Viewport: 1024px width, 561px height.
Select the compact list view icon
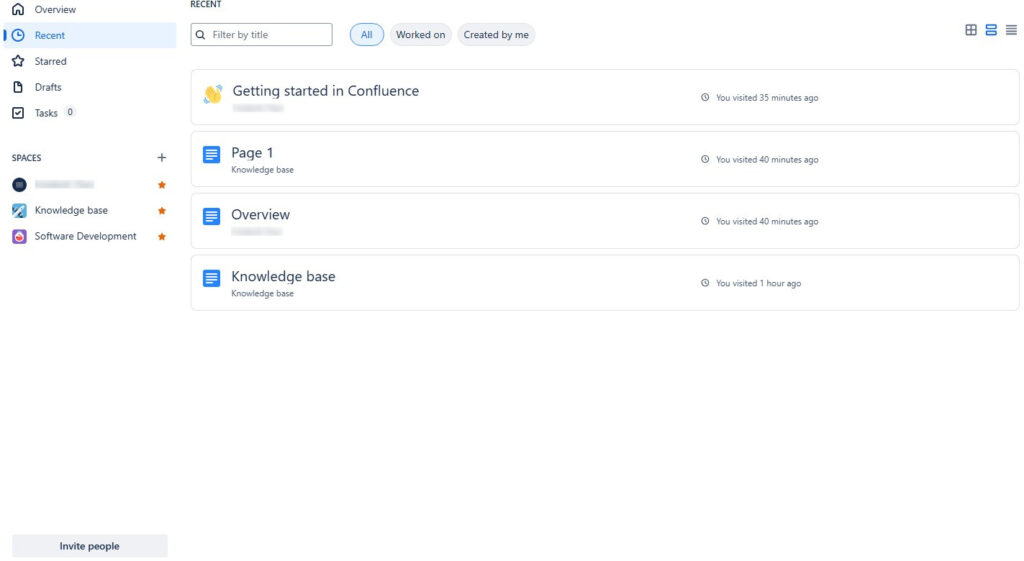tap(1011, 30)
